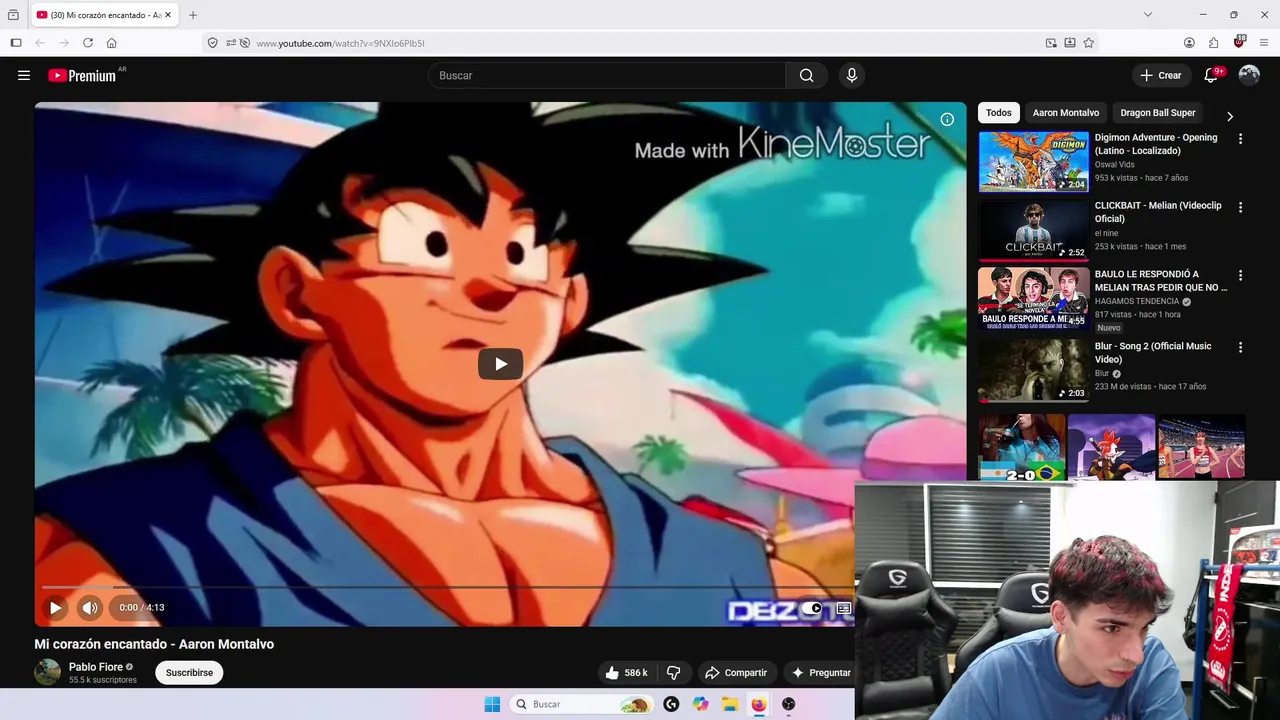Screen dimensions: 1280x720
Task: Go to YouTube Premium home logo
Action: (83, 75)
